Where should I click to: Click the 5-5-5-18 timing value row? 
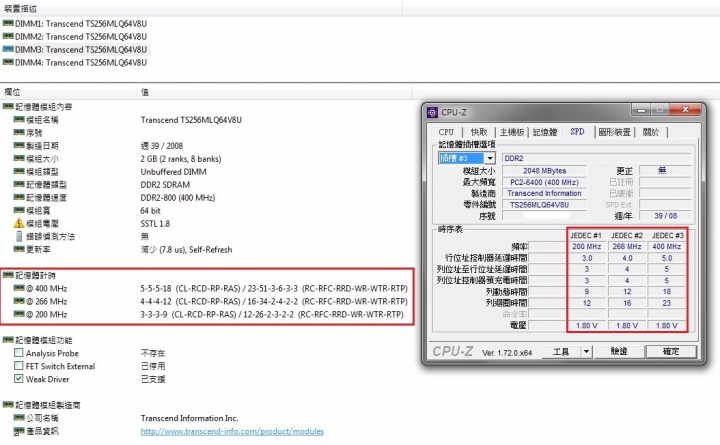tap(274, 288)
